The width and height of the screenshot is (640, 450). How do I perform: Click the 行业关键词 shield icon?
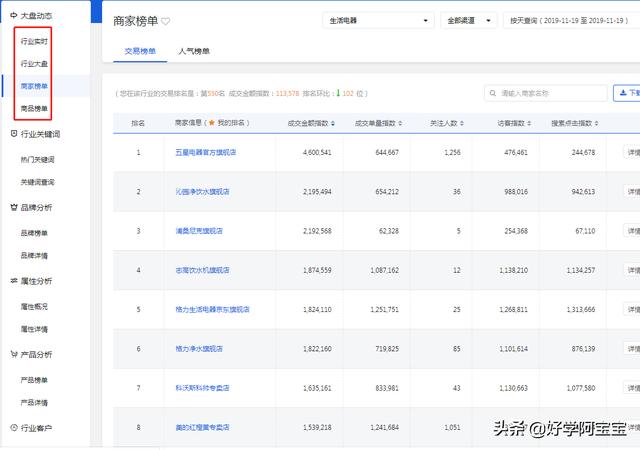(14, 134)
